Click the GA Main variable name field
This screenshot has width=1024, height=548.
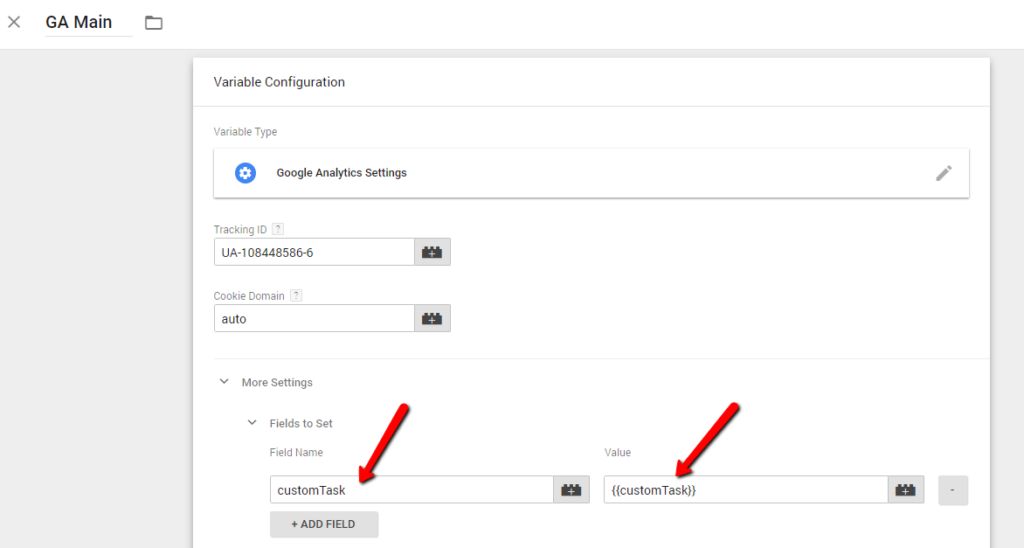tap(88, 22)
